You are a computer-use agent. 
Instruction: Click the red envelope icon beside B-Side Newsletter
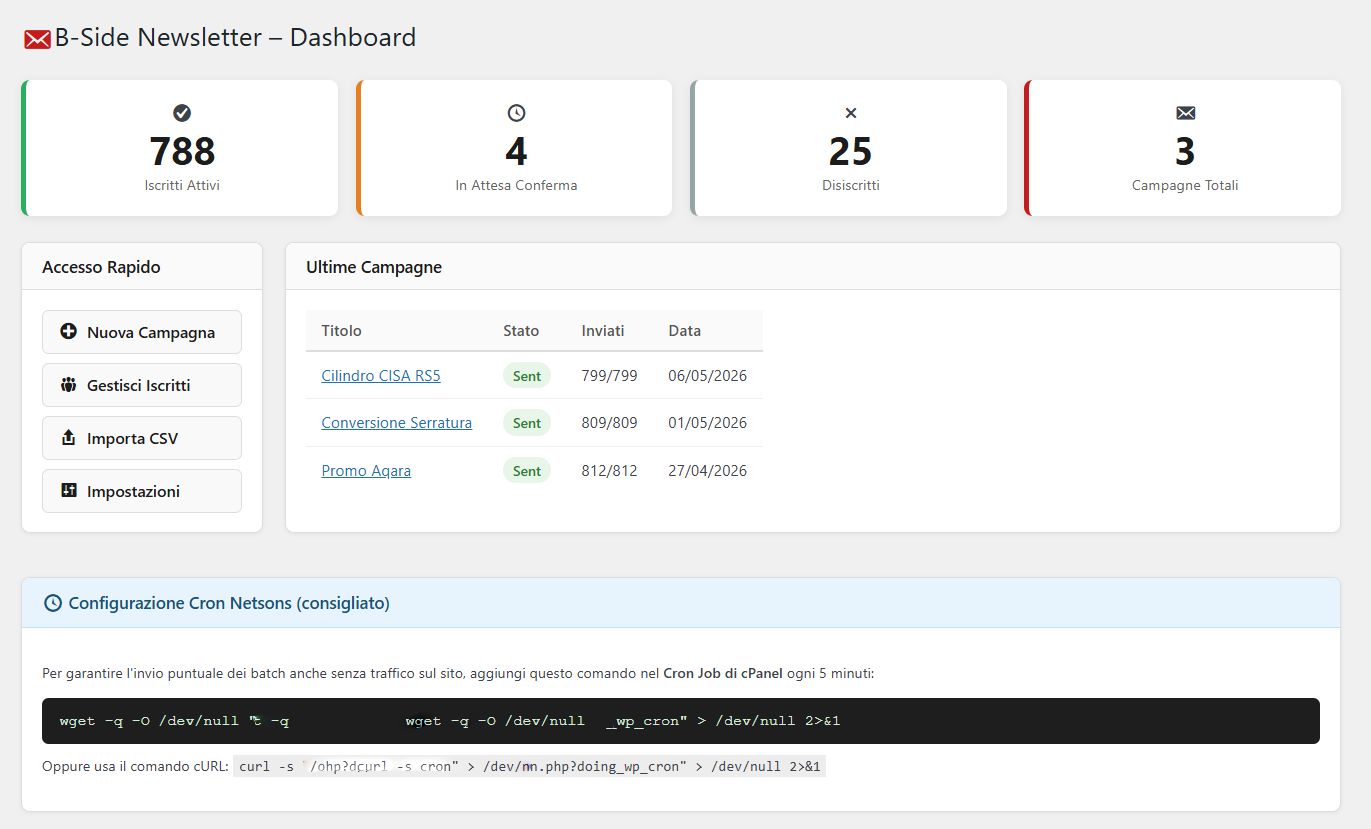click(37, 40)
